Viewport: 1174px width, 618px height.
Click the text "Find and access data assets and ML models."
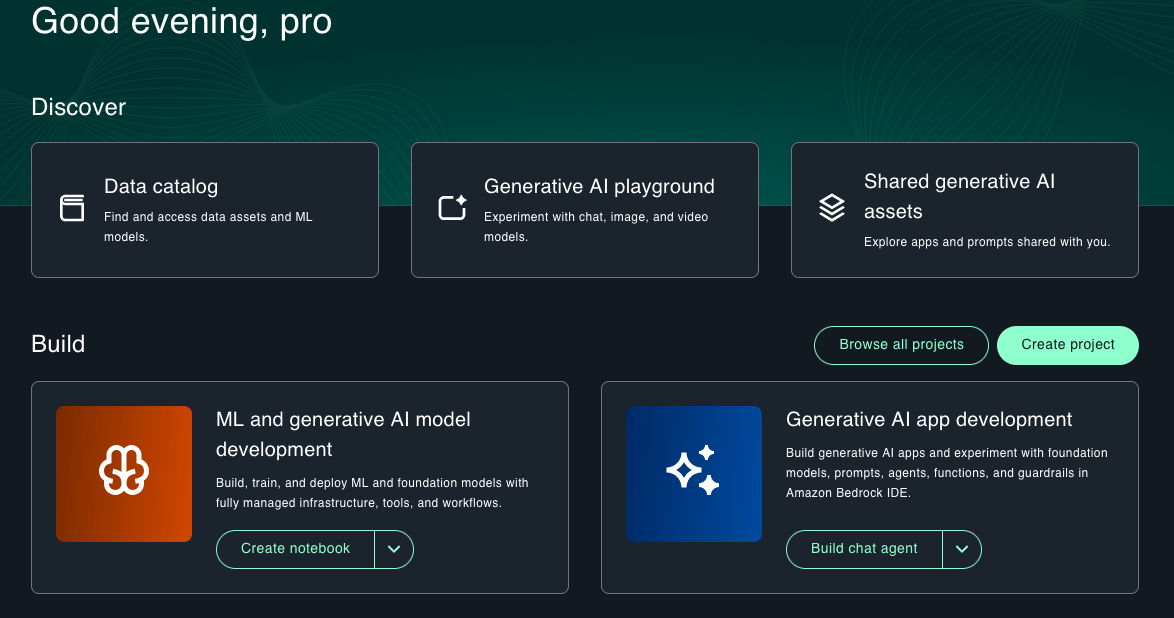[x=208, y=227]
